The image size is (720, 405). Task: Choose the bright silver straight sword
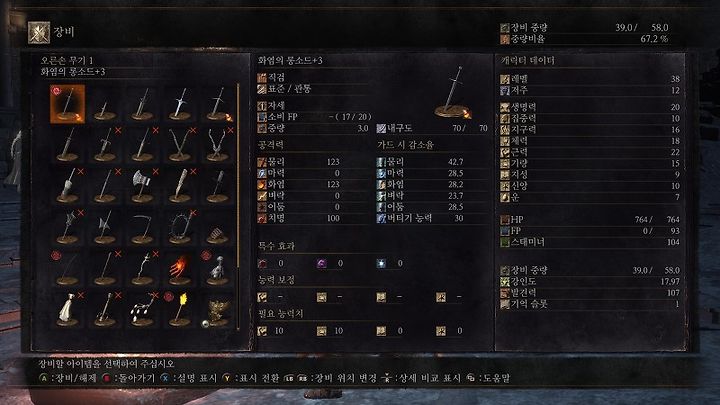pos(180,104)
